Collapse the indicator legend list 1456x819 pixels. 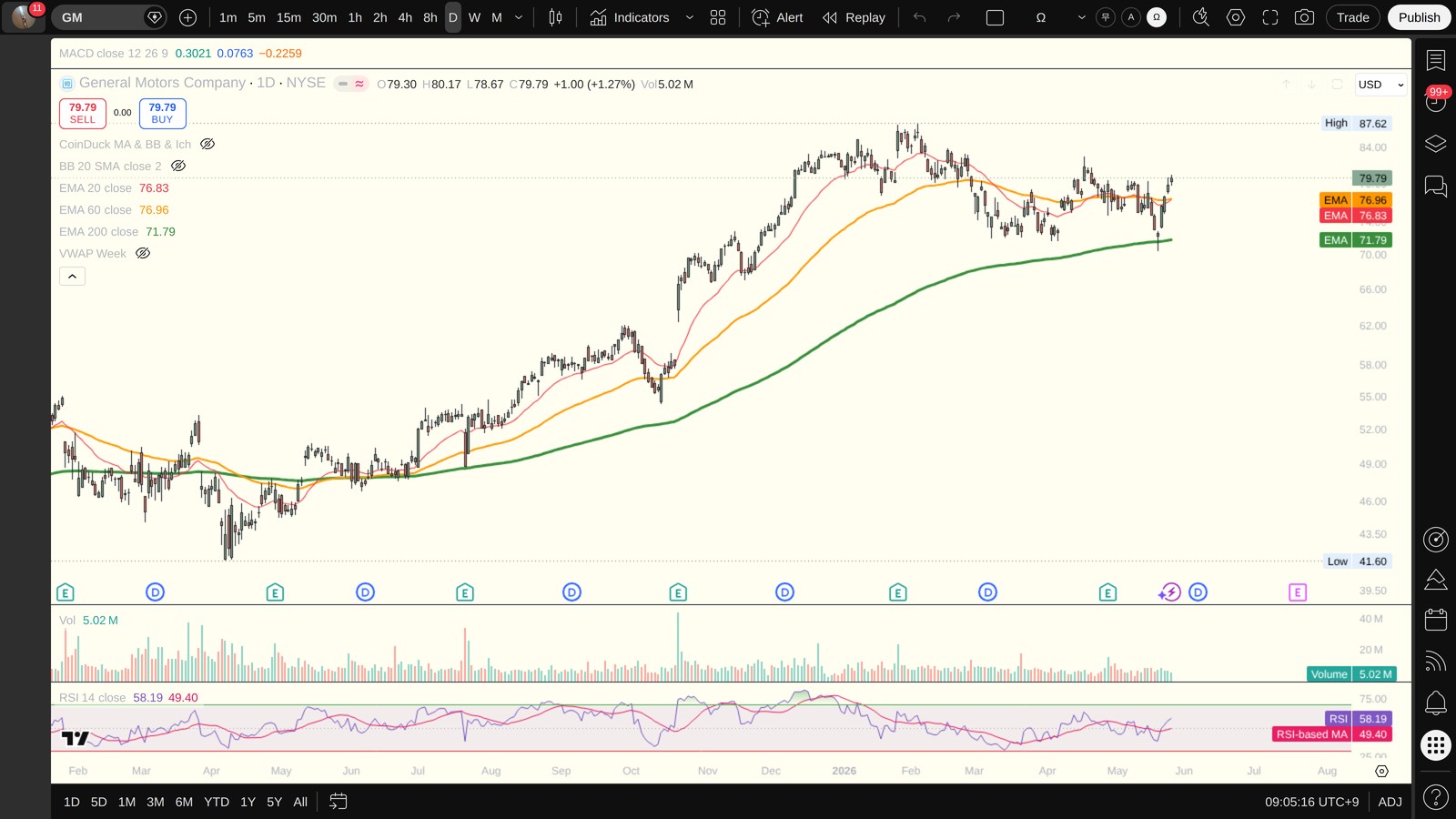(72, 276)
